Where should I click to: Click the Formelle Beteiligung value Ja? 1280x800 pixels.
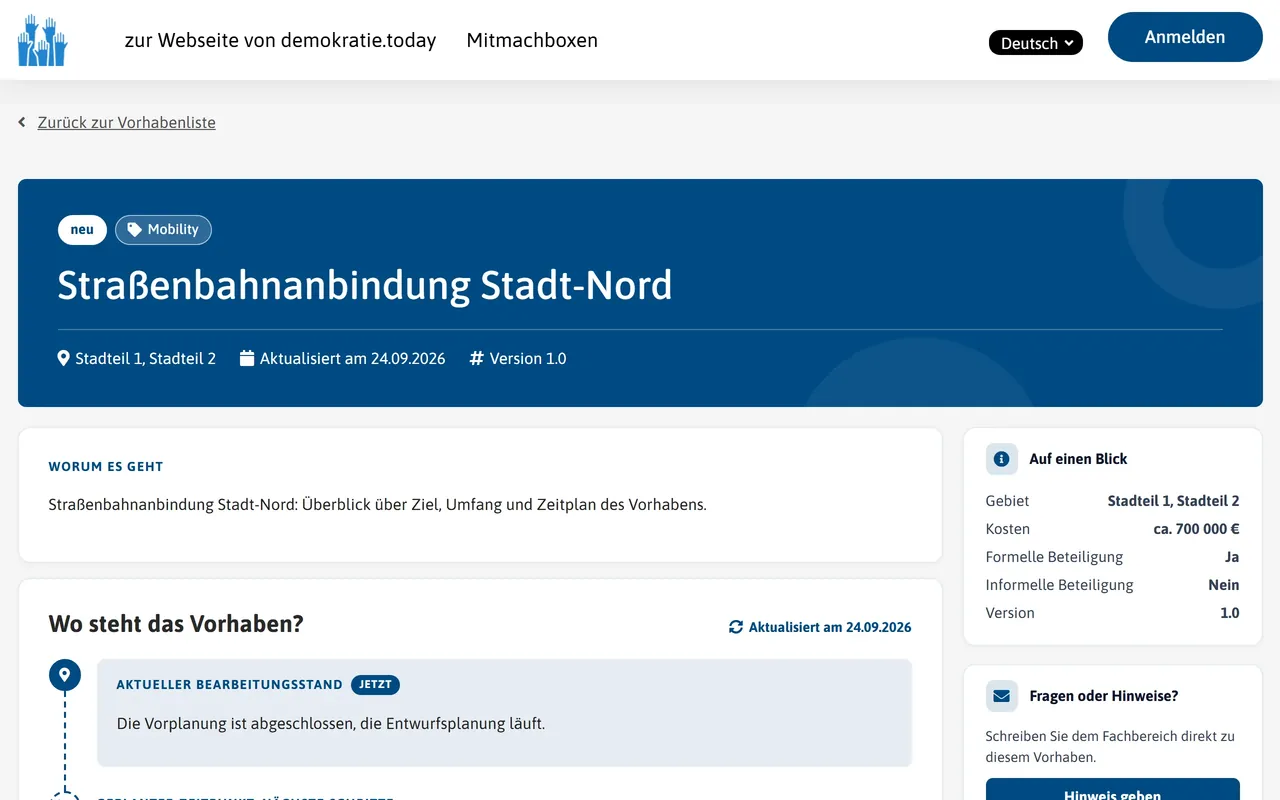1232,557
